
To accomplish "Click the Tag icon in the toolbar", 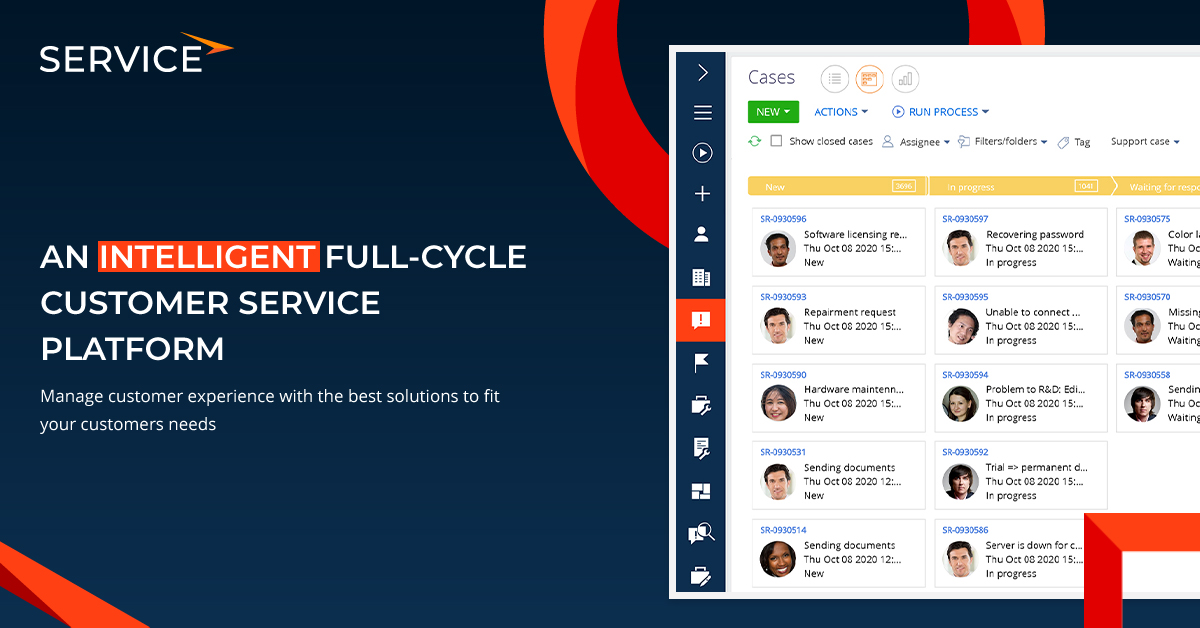I will point(1073,141).
